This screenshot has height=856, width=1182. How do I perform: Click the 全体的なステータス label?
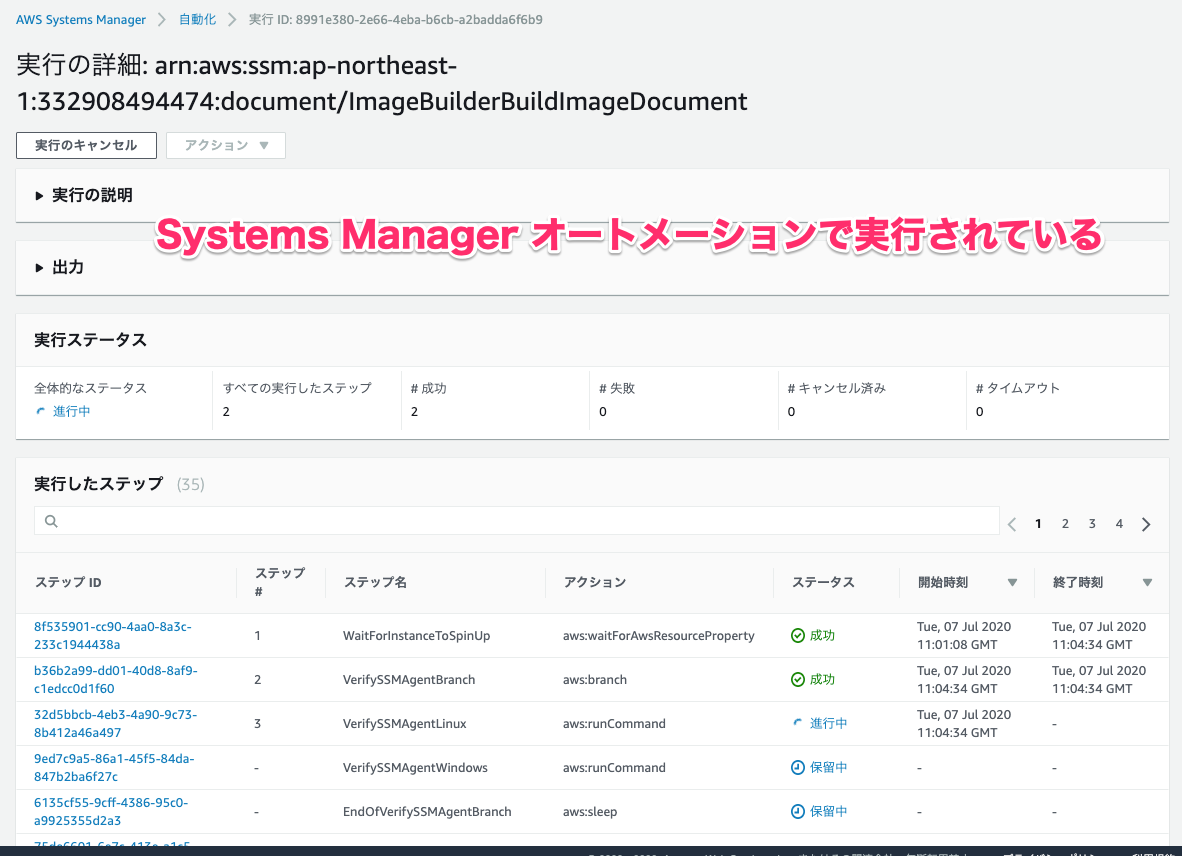click(x=90, y=388)
